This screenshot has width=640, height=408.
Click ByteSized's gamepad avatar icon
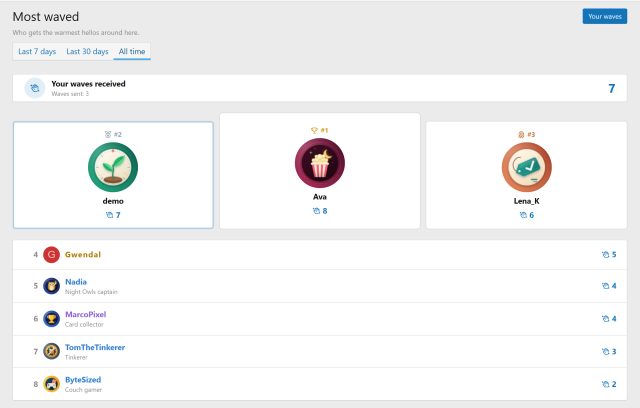pos(51,384)
